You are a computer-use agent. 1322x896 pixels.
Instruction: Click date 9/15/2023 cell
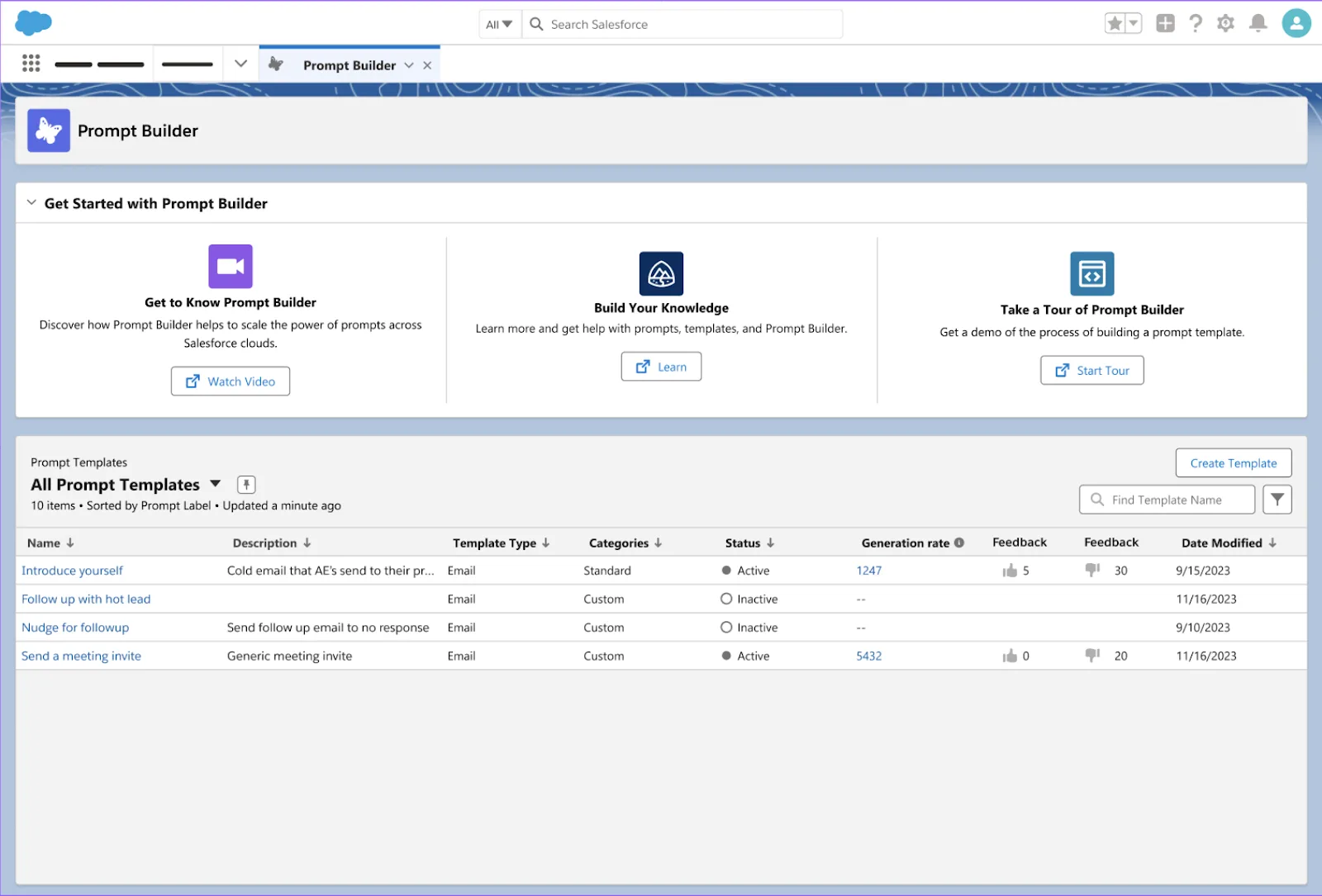tap(1203, 571)
